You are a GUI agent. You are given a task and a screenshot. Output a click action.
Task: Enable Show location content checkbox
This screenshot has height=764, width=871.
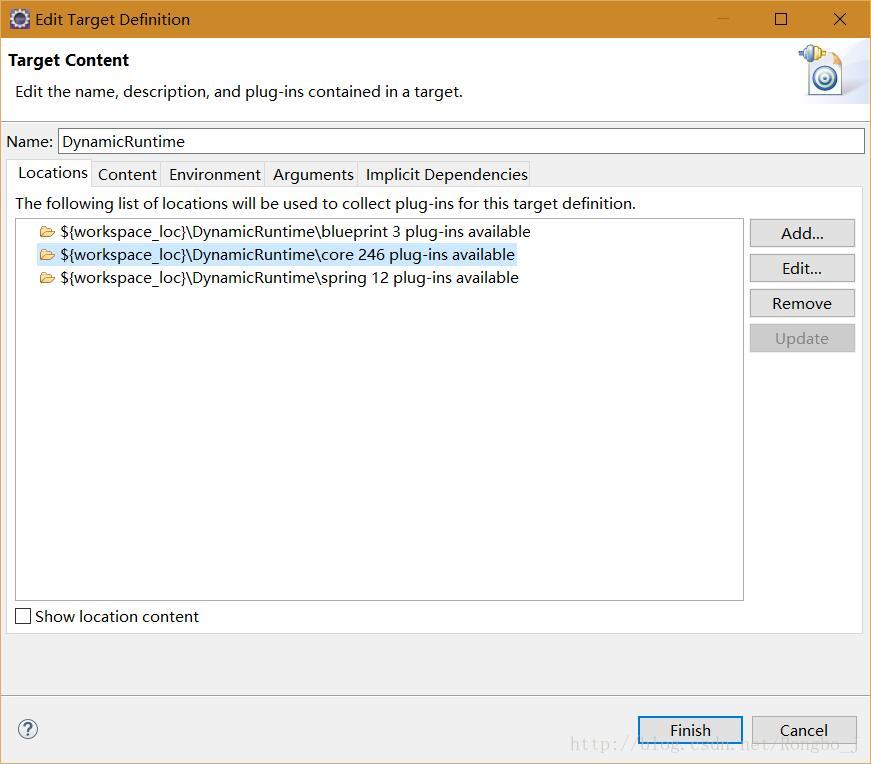[23, 616]
